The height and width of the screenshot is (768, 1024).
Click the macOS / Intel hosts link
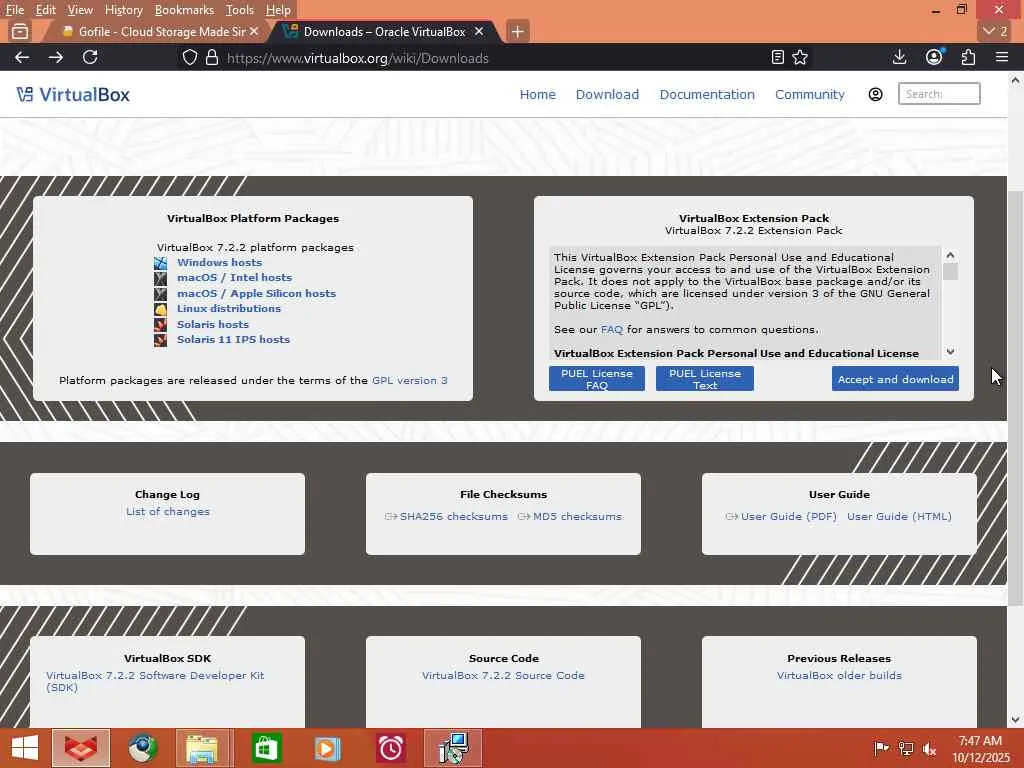pyautogui.click(x=234, y=278)
